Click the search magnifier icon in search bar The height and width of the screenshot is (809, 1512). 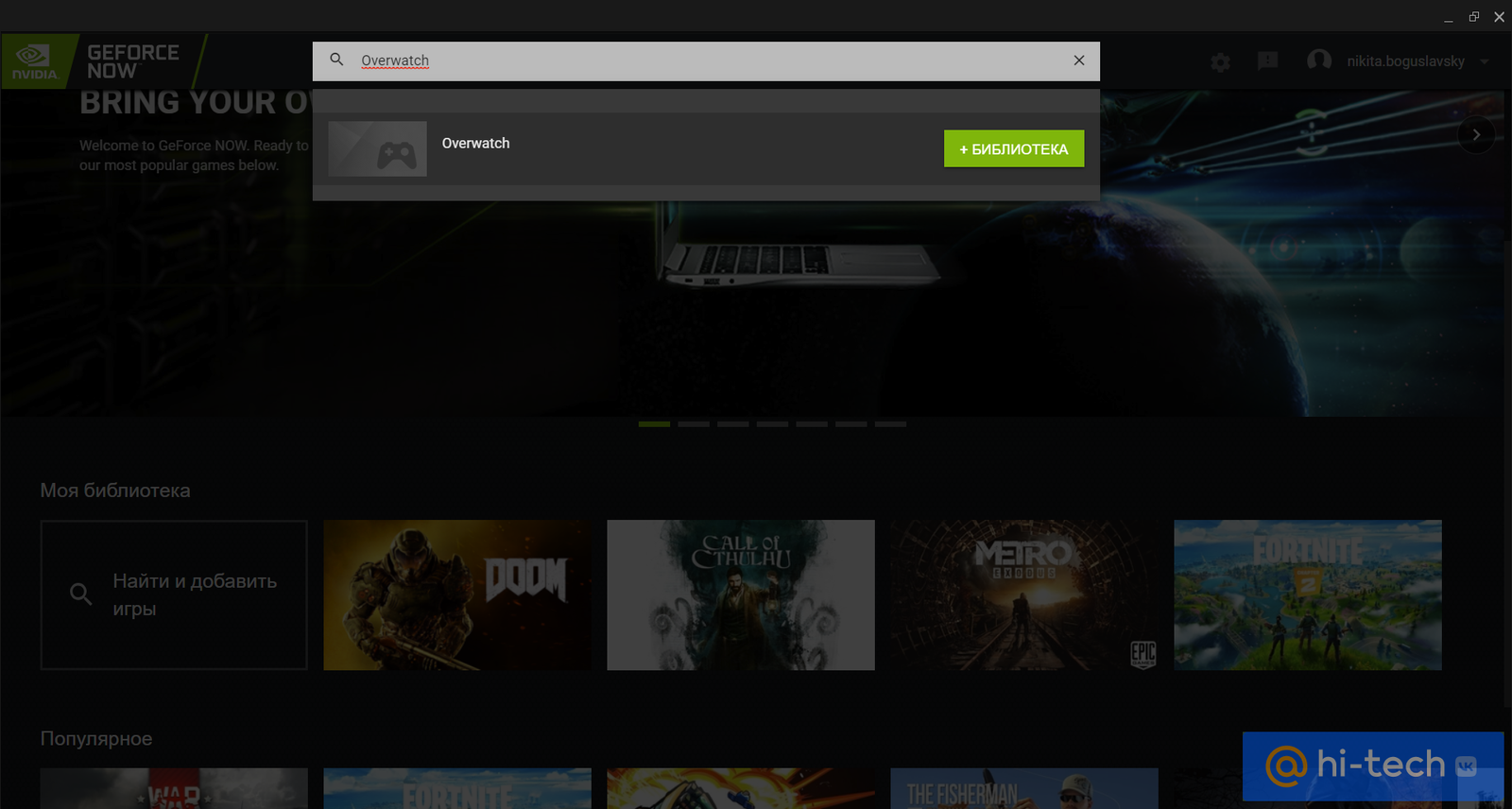[x=336, y=60]
